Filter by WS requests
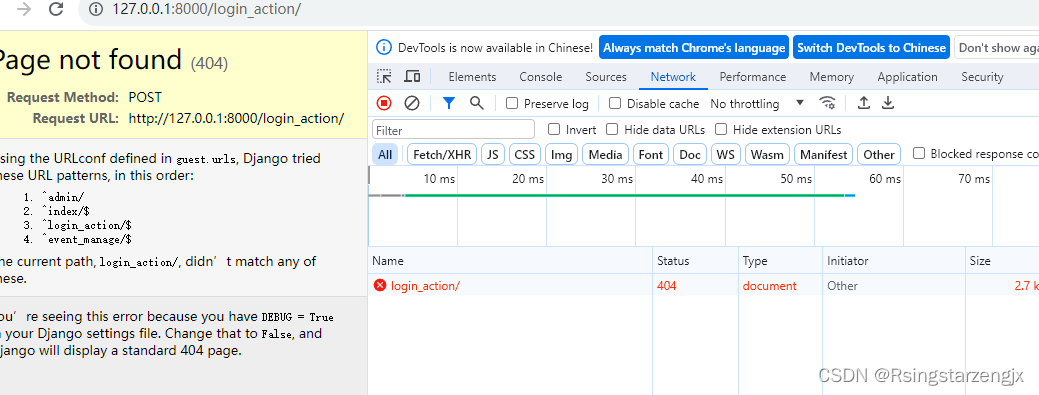1039x395 pixels. point(726,154)
